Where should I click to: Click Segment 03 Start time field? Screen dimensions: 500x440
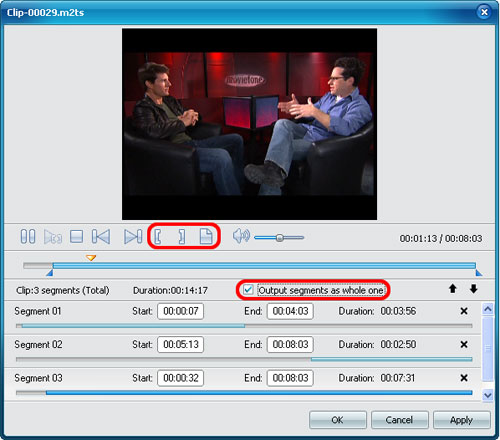point(181,378)
